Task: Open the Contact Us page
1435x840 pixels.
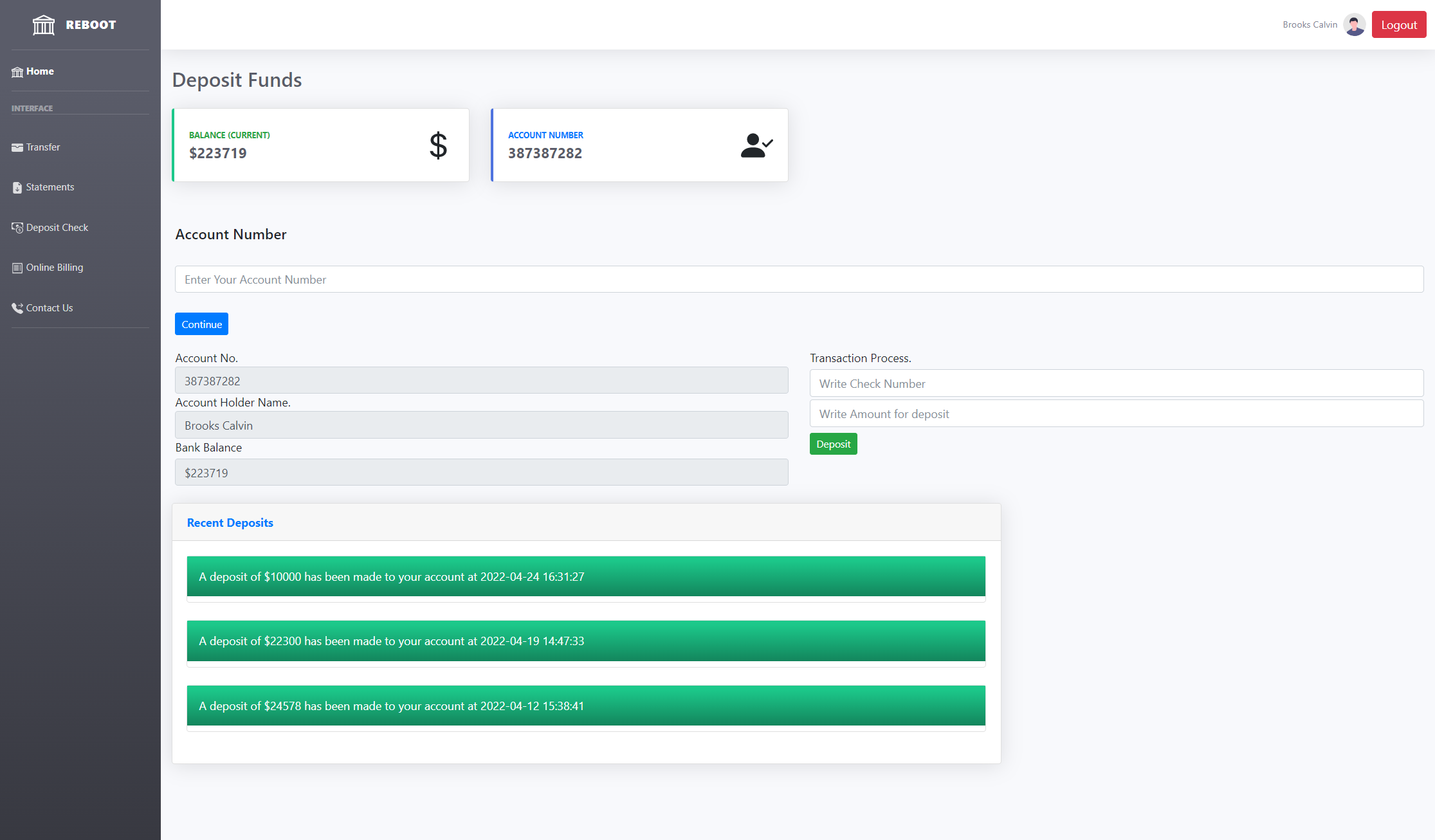Action: 50,308
